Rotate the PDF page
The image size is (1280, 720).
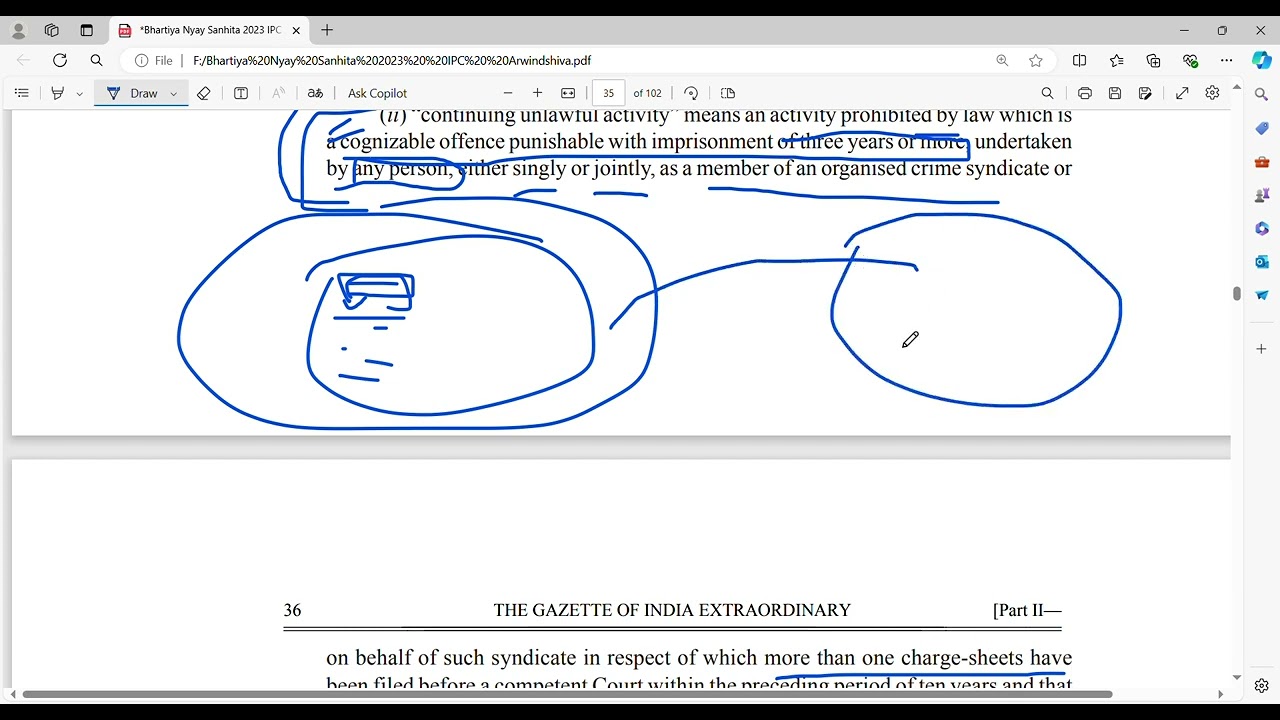[x=691, y=93]
